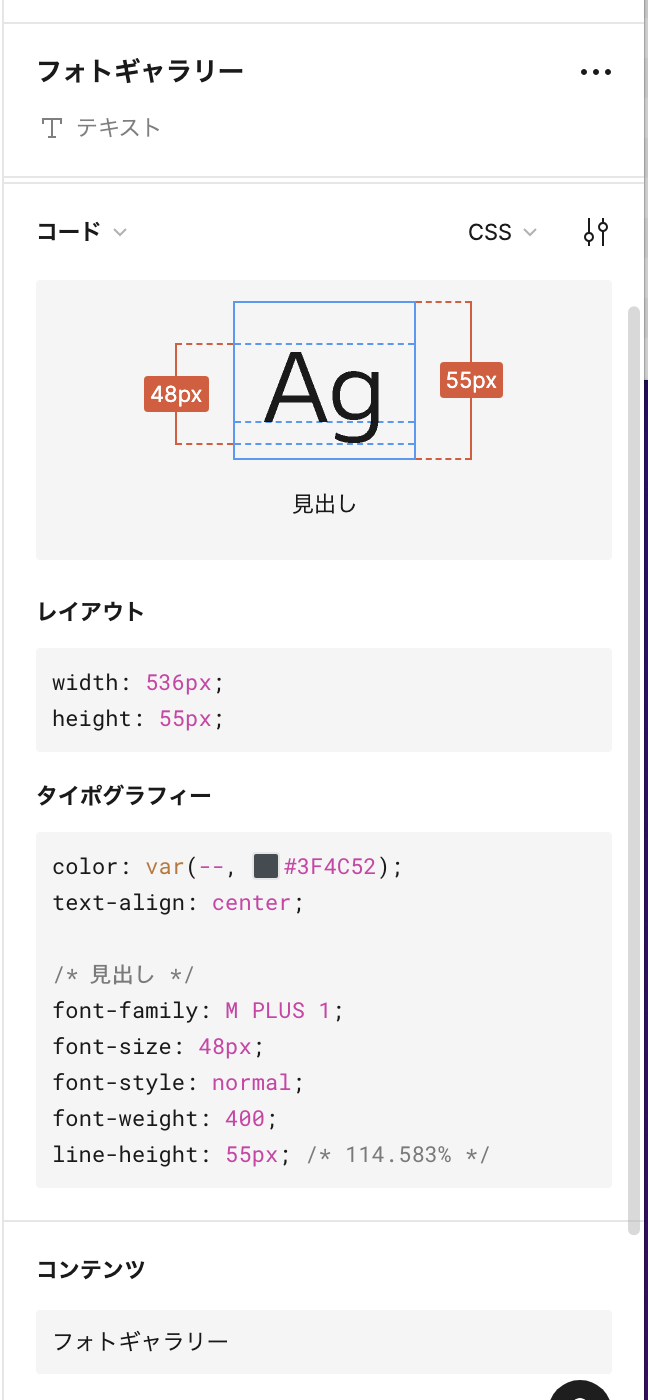Click the font-family M PLUS 1 line

(198, 1010)
